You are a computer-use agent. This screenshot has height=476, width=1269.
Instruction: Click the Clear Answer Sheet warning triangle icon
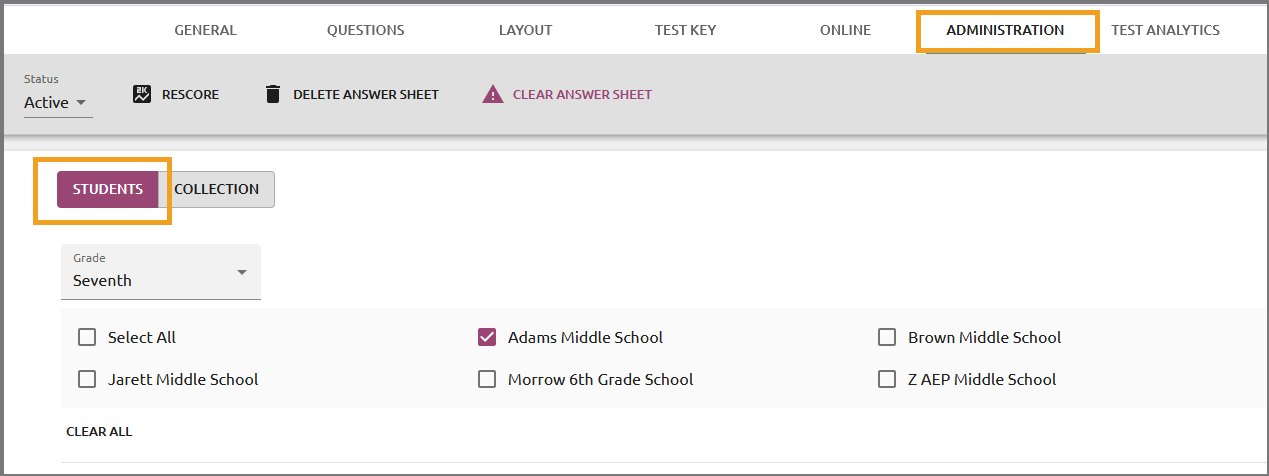coord(492,94)
